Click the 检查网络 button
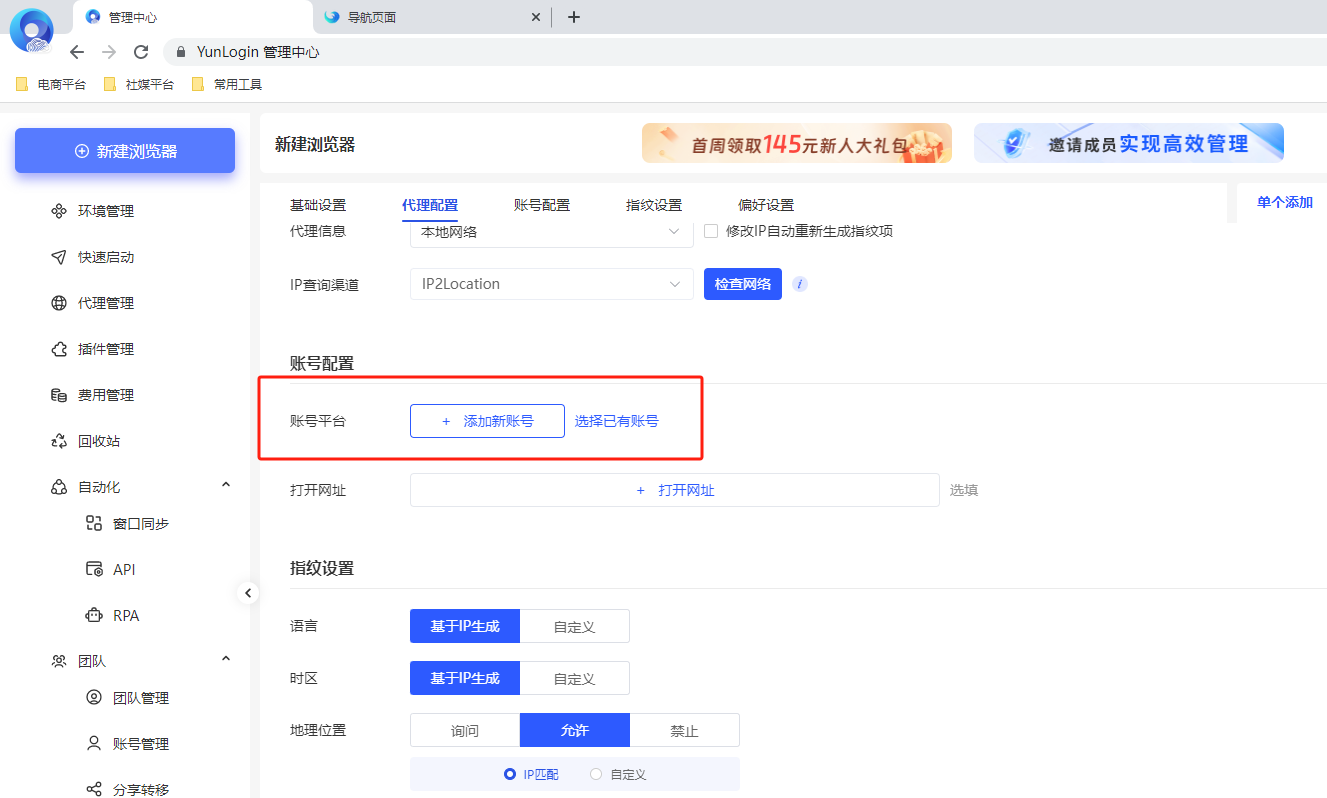The image size is (1327, 798). (742, 283)
